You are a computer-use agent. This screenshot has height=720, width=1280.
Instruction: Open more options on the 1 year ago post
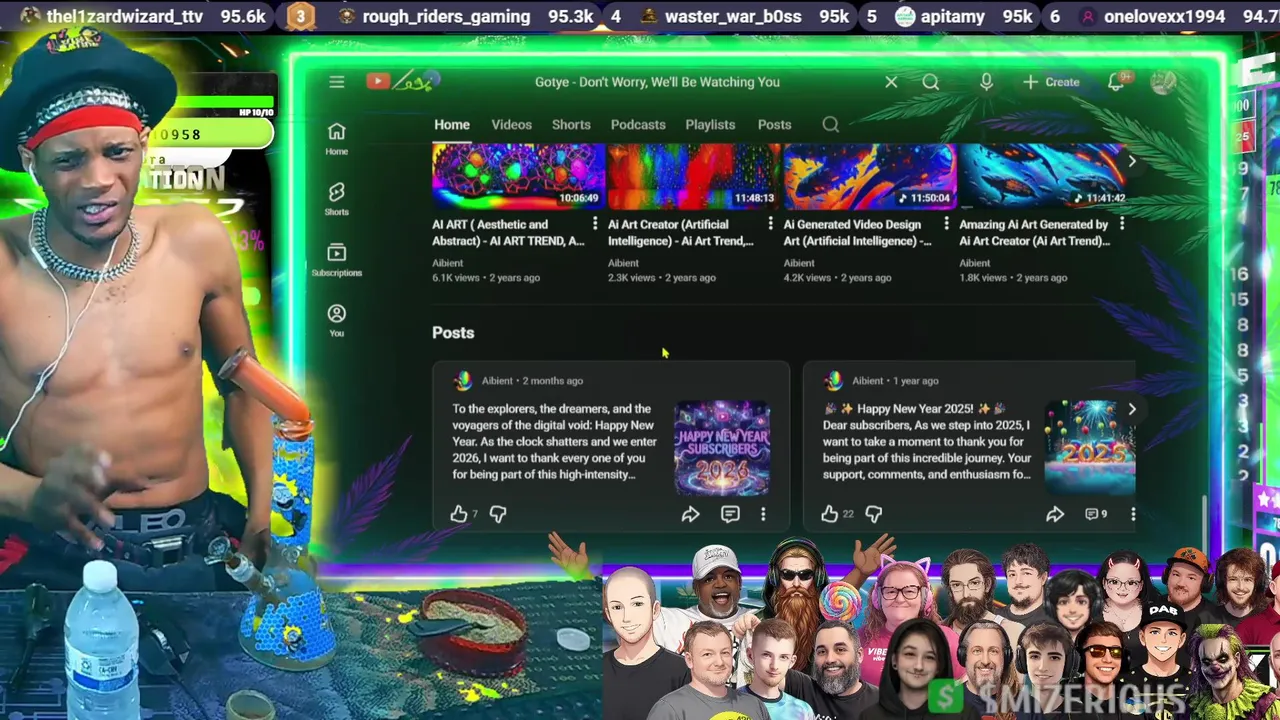(x=1133, y=514)
